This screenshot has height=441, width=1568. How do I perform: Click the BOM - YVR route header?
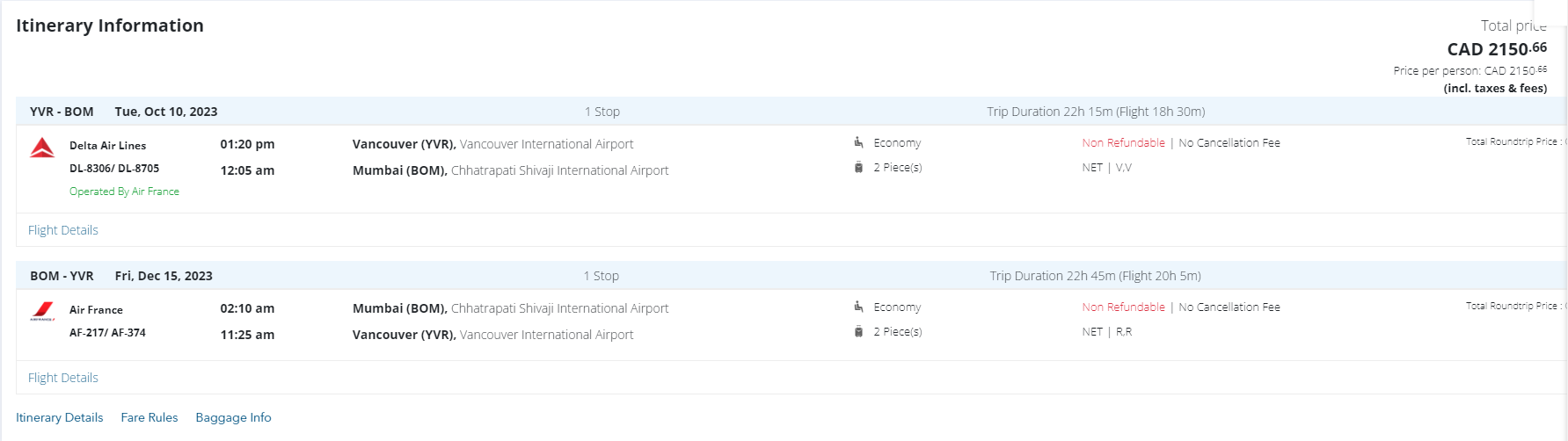click(x=62, y=276)
